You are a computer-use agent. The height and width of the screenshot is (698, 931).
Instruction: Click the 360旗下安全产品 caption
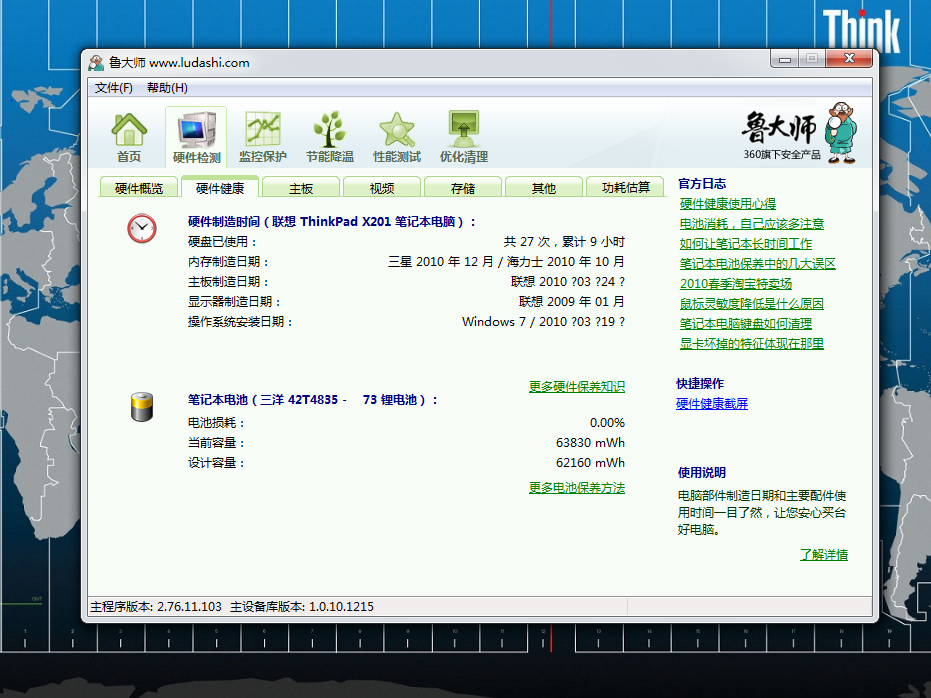click(x=782, y=154)
